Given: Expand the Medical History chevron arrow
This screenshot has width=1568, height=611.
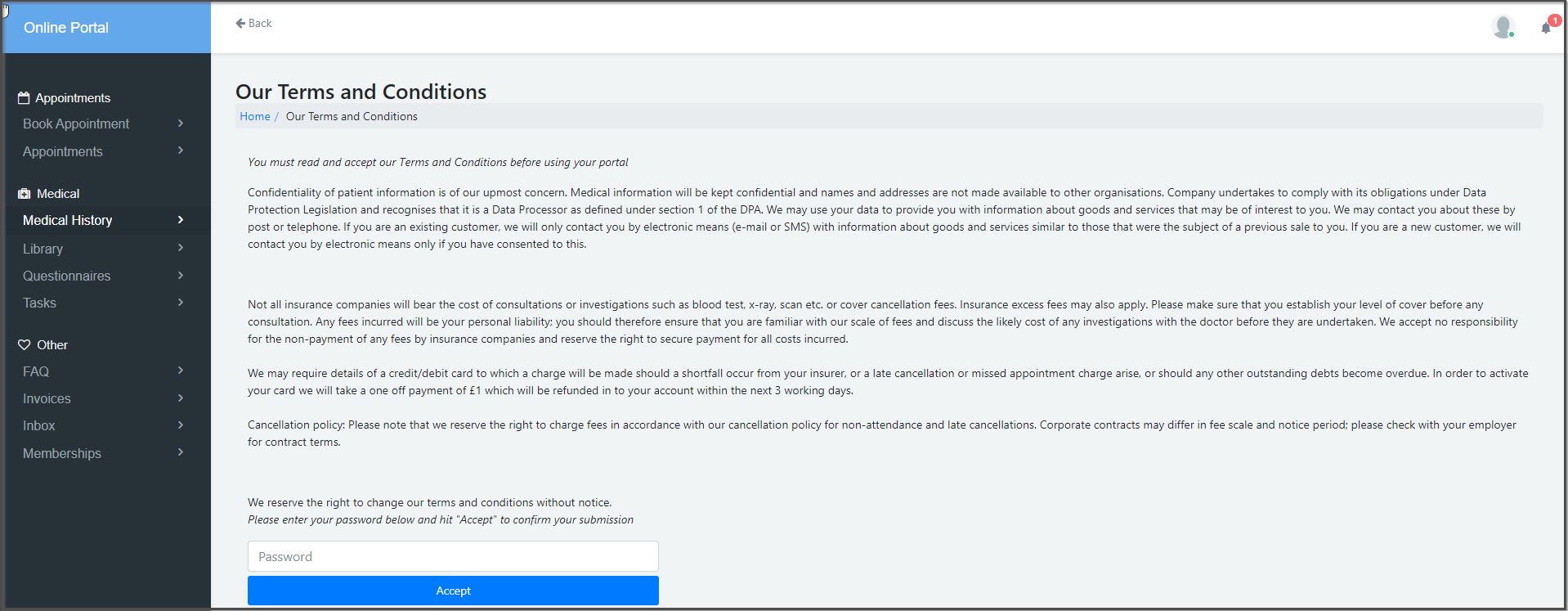Looking at the screenshot, I should click(x=180, y=220).
